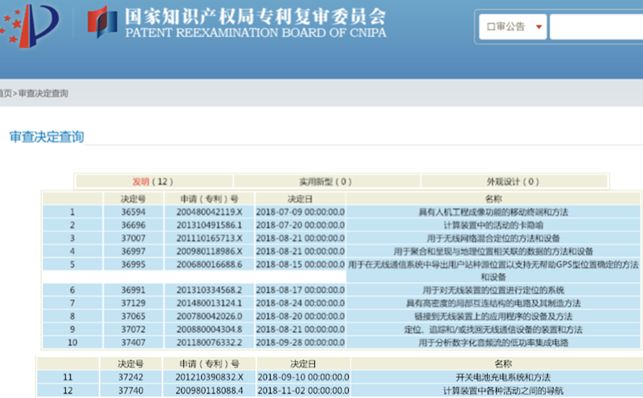643x398 pixels.
Task: Click application number 201310491586.1
Action: click(x=209, y=225)
